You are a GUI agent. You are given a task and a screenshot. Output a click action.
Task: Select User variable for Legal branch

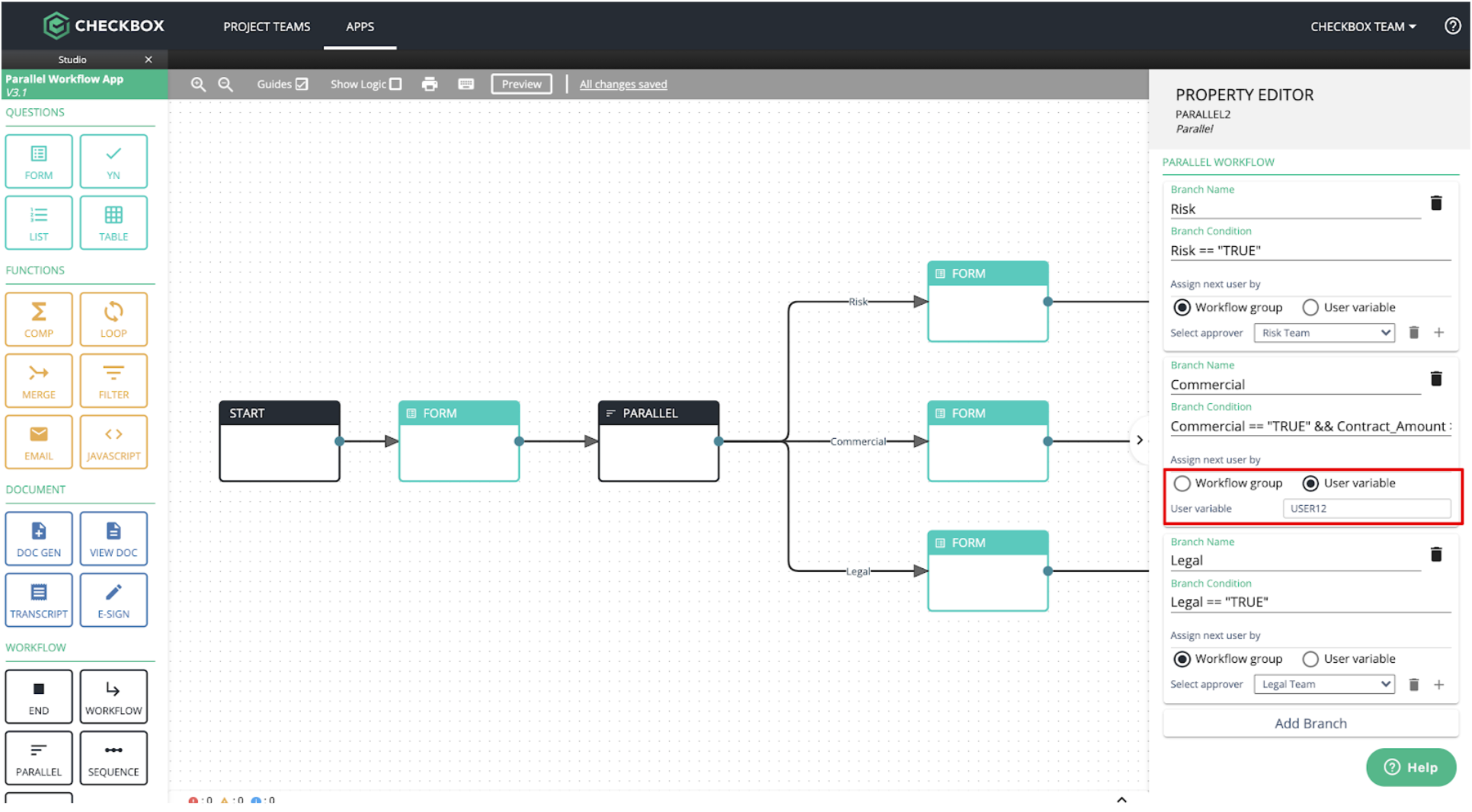tap(1310, 660)
